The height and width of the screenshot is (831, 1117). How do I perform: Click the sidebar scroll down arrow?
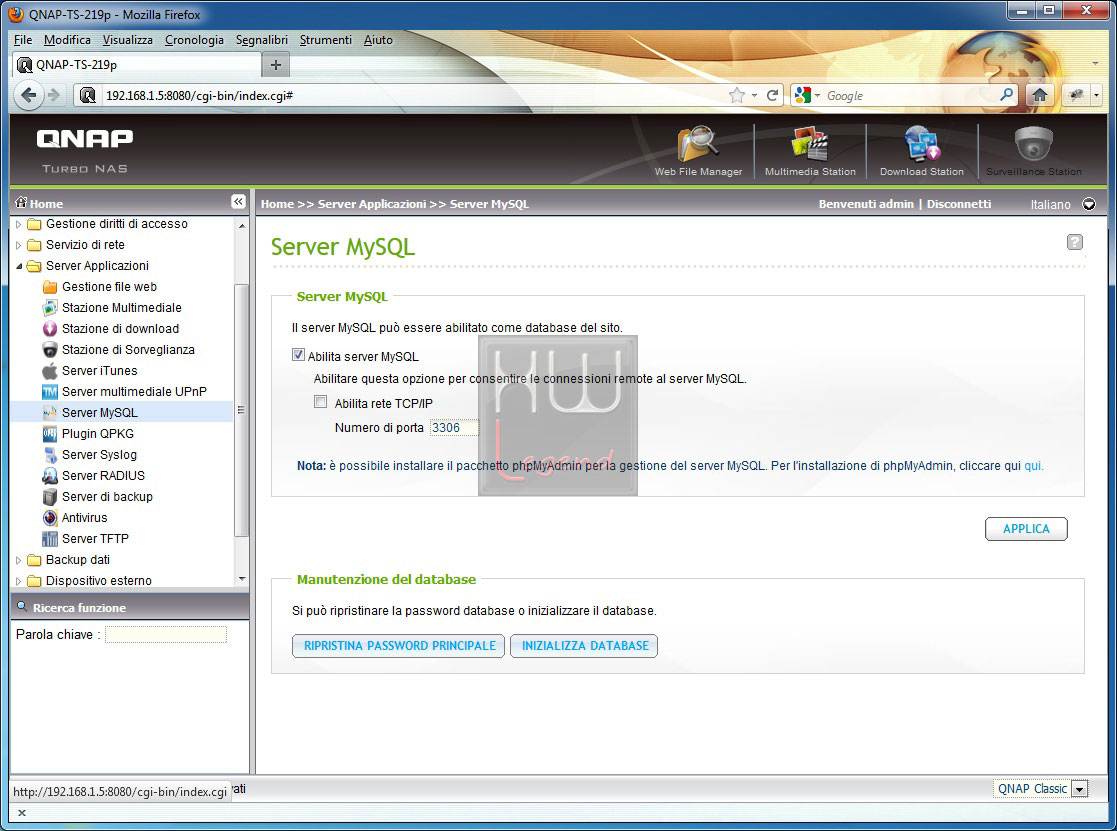(x=241, y=579)
